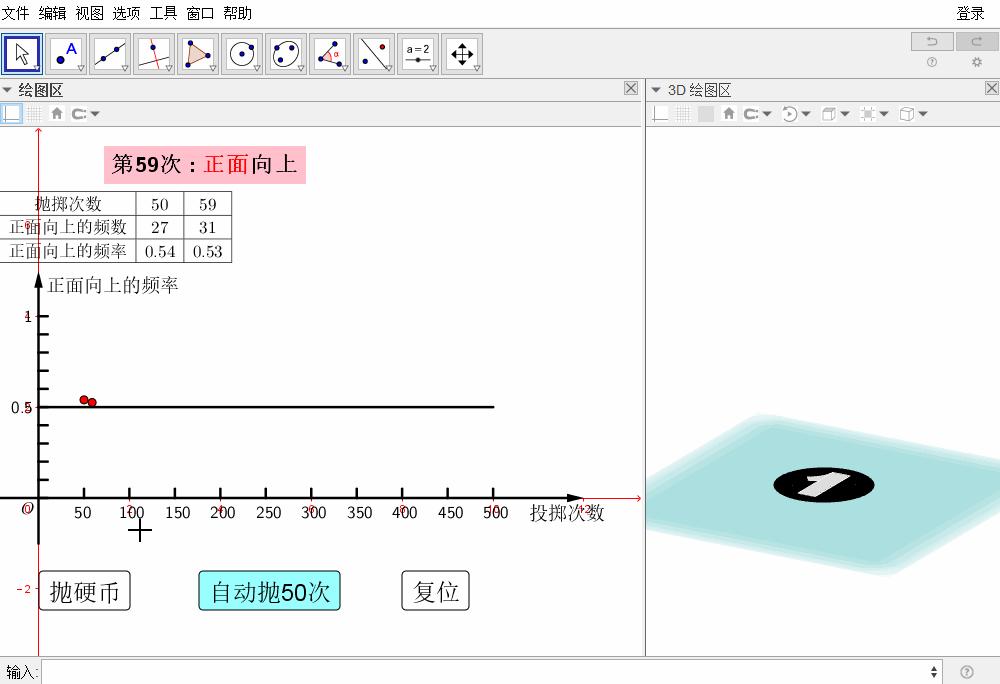The width and height of the screenshot is (1000, 684).
Task: Open input bar help icon
Action: coord(967,672)
